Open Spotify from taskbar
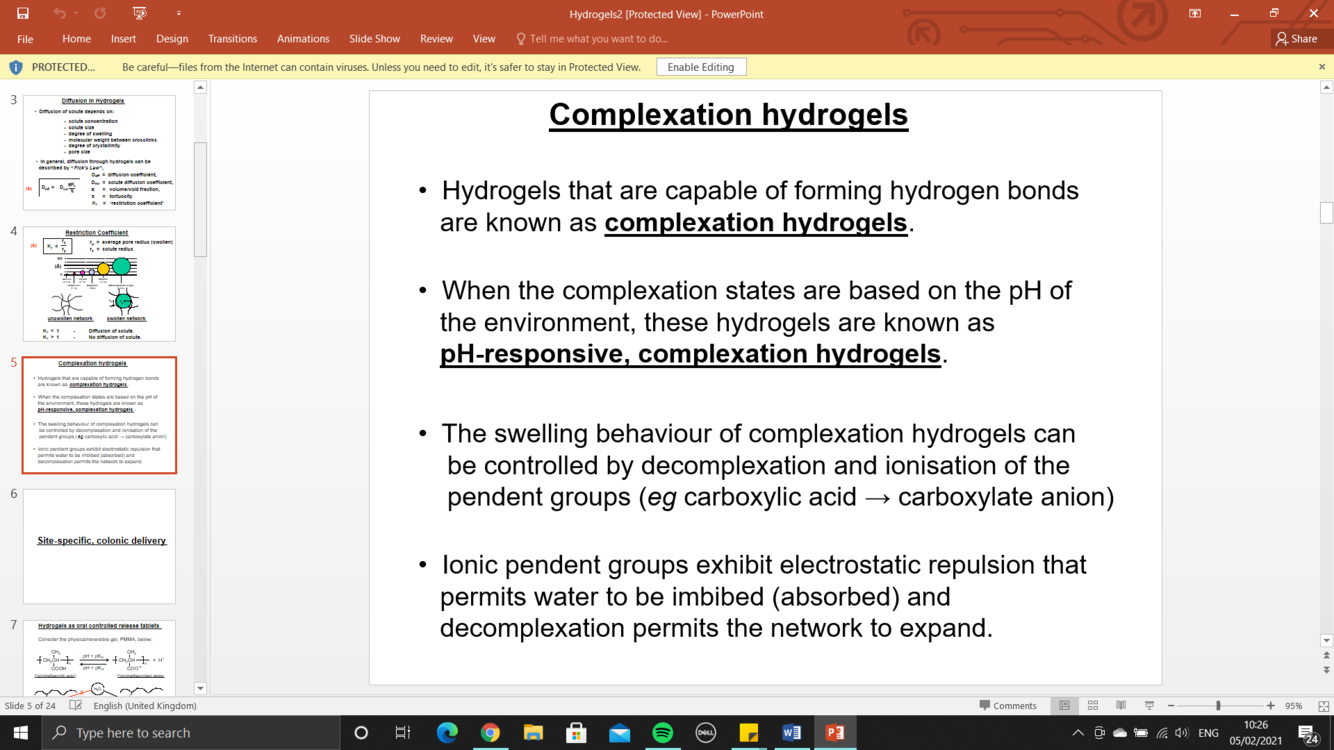This screenshot has width=1334, height=750. [x=662, y=733]
